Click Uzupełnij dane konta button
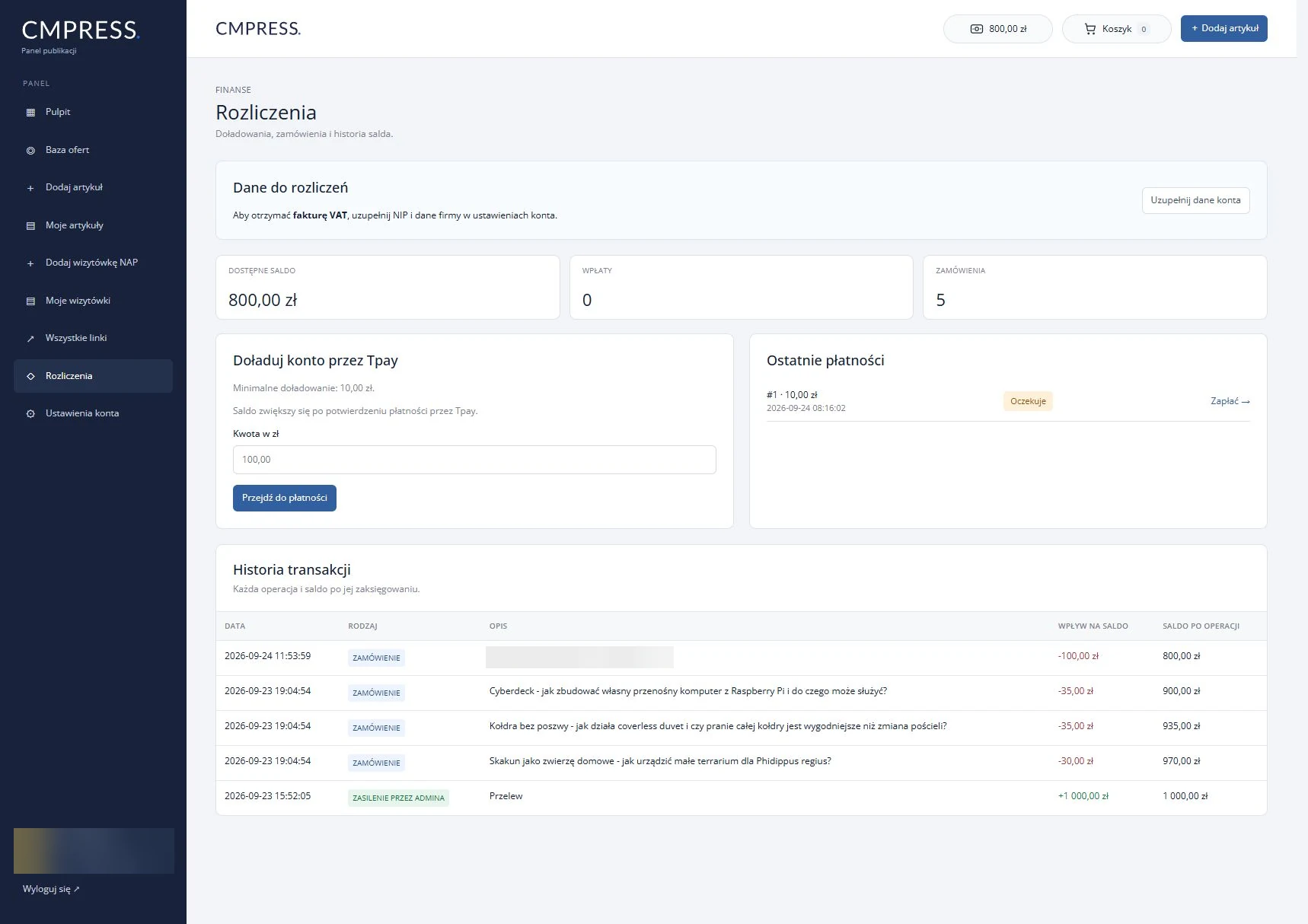Viewport: 1308px width, 924px height. point(1195,200)
